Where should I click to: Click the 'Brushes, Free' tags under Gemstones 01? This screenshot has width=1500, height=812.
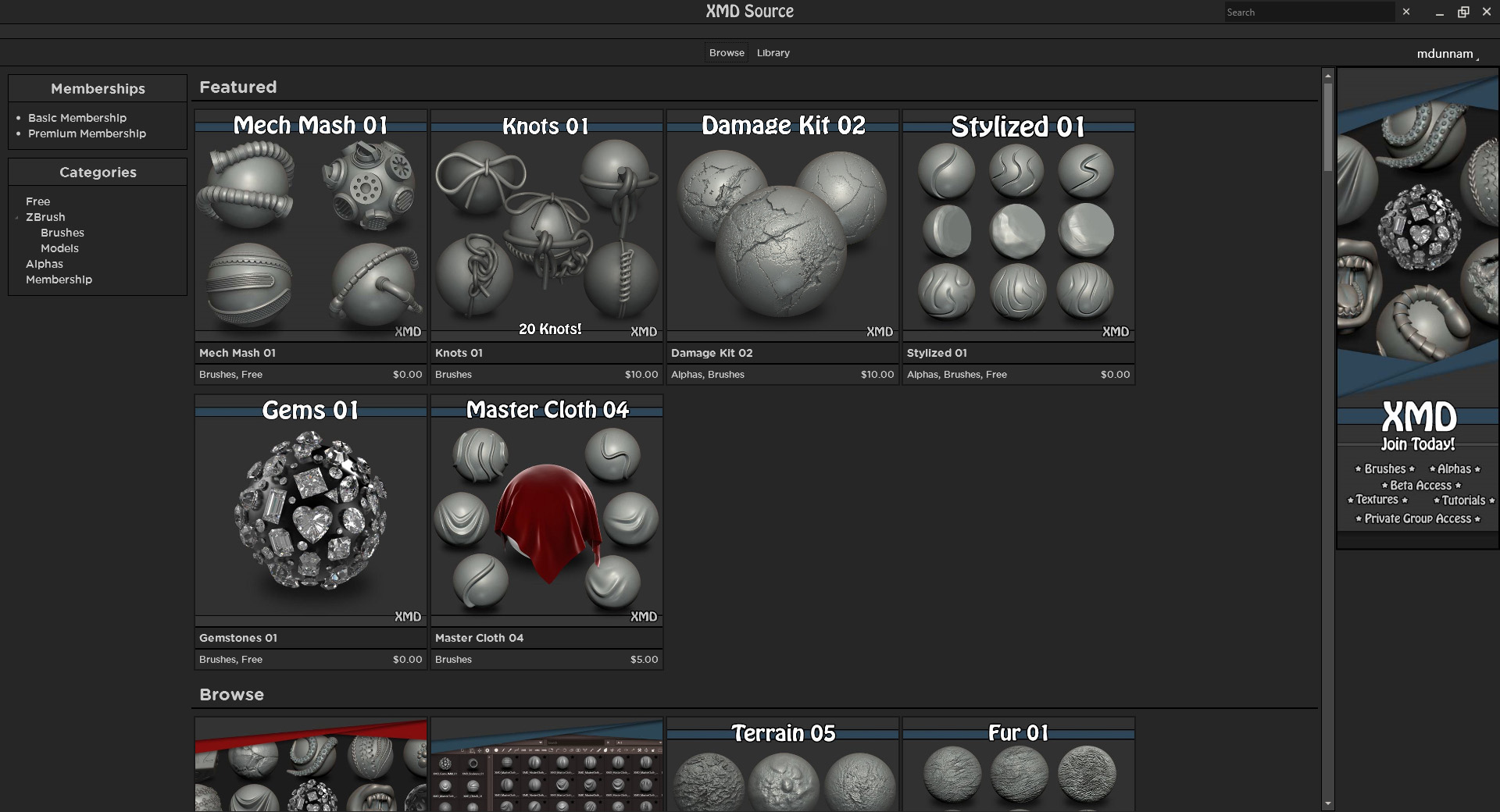tap(230, 660)
